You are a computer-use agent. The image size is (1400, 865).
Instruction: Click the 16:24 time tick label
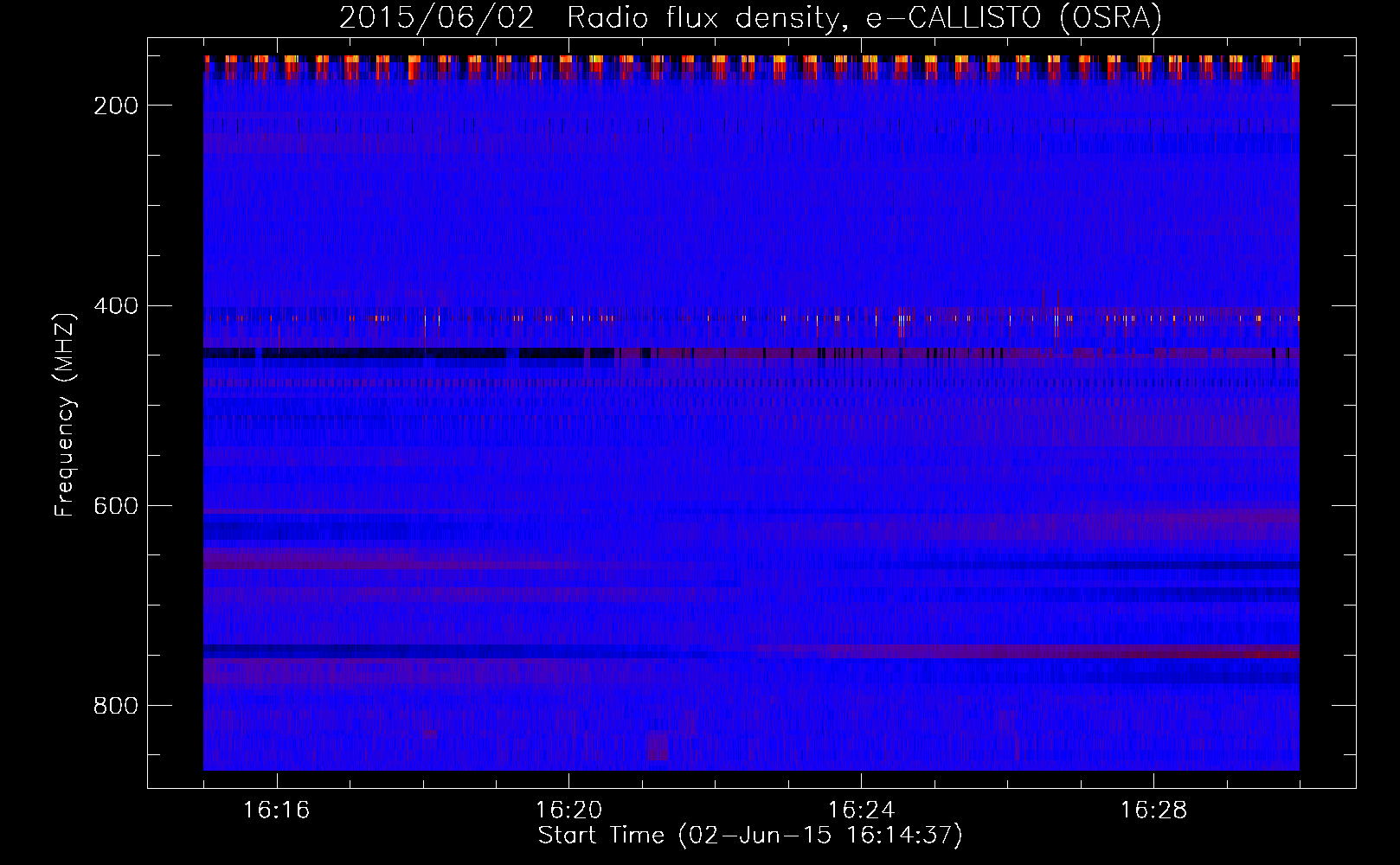pos(861,810)
